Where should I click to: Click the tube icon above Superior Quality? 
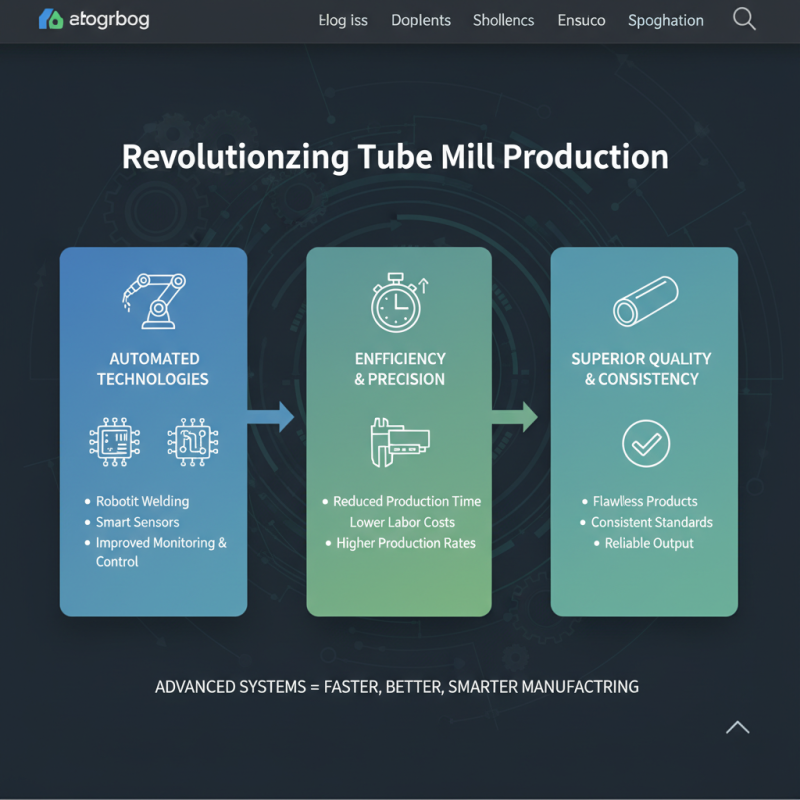644,300
